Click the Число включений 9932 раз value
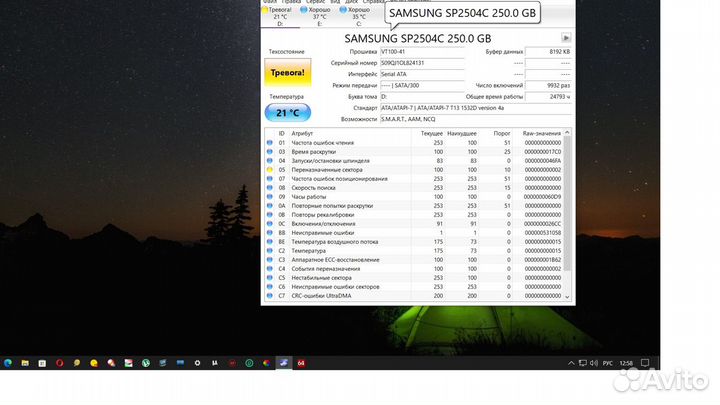The height and width of the screenshot is (405, 720). coord(548,85)
